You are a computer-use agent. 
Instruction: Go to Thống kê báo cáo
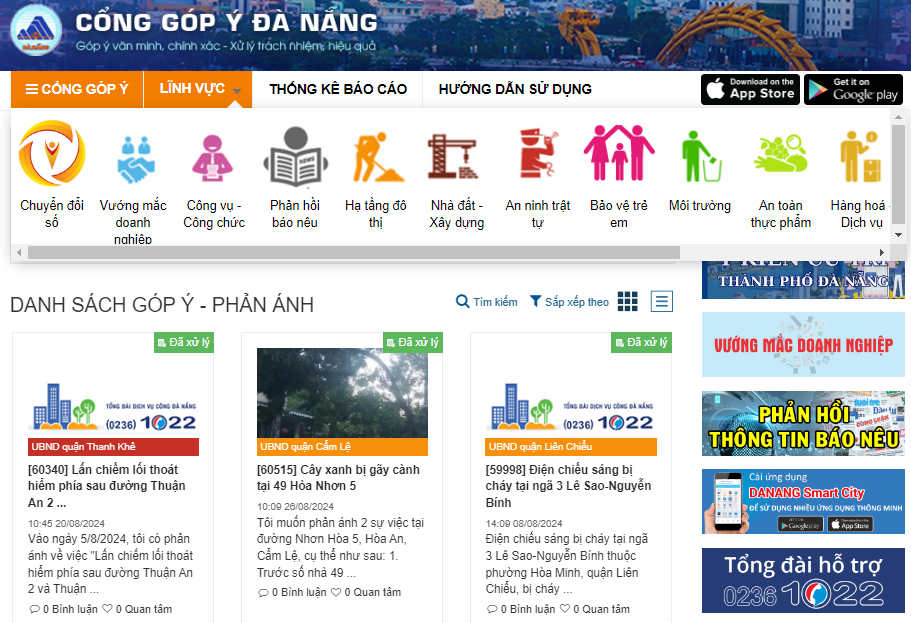point(338,89)
